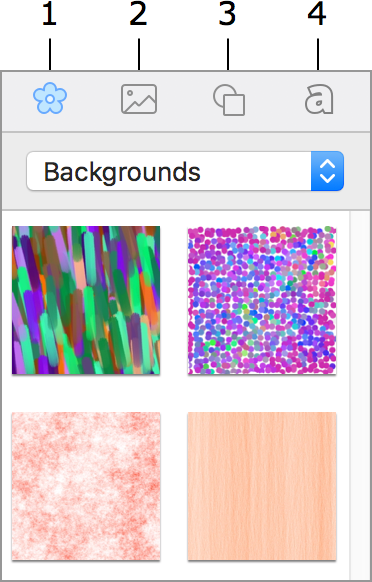Select the smart shapes library icon
Viewport: 372px width, 582px height.
(x=229, y=100)
